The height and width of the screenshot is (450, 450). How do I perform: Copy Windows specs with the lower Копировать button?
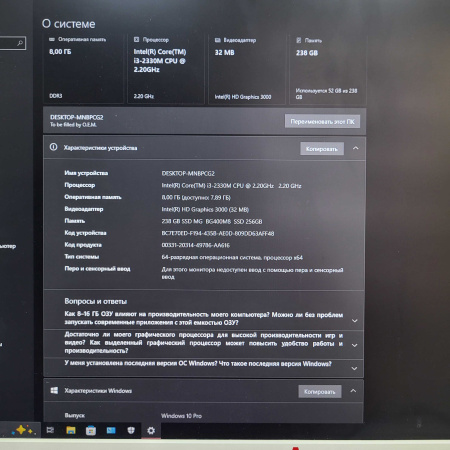click(x=320, y=392)
